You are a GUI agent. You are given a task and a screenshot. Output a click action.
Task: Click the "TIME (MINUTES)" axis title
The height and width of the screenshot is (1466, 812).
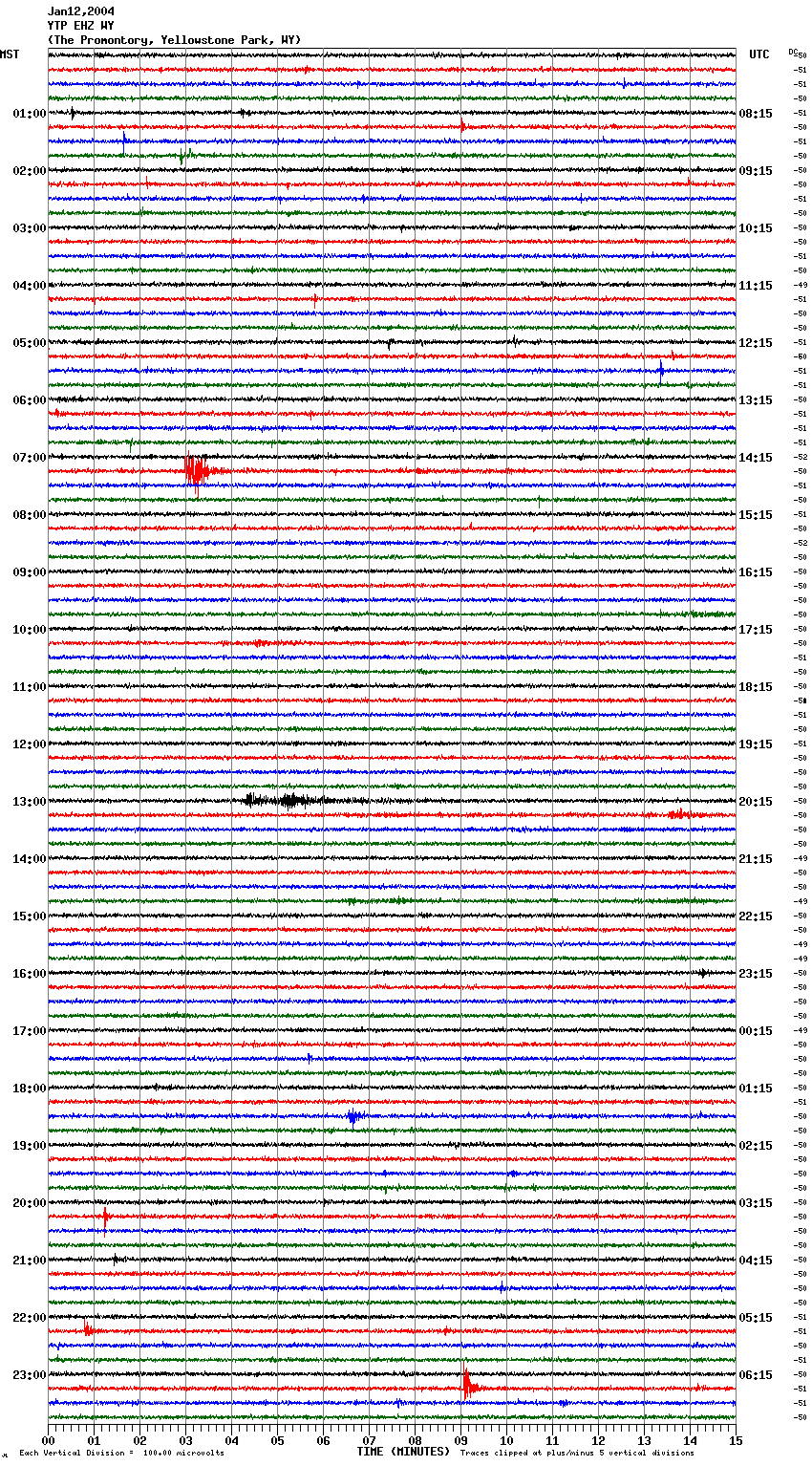403,1452
